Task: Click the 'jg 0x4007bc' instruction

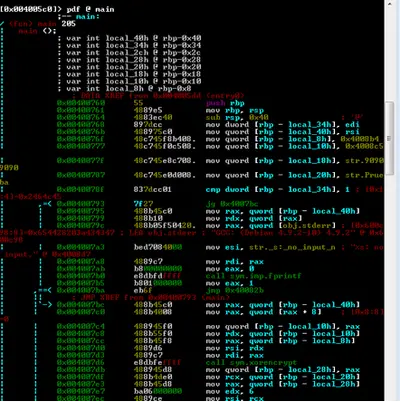Action: coord(232,204)
